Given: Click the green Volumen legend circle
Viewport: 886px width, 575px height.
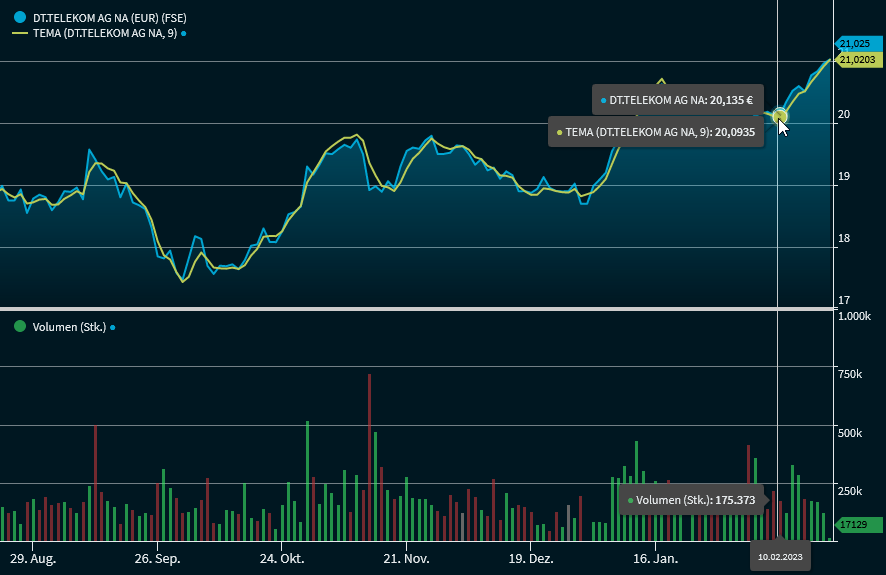Looking at the screenshot, I should pos(19,326).
